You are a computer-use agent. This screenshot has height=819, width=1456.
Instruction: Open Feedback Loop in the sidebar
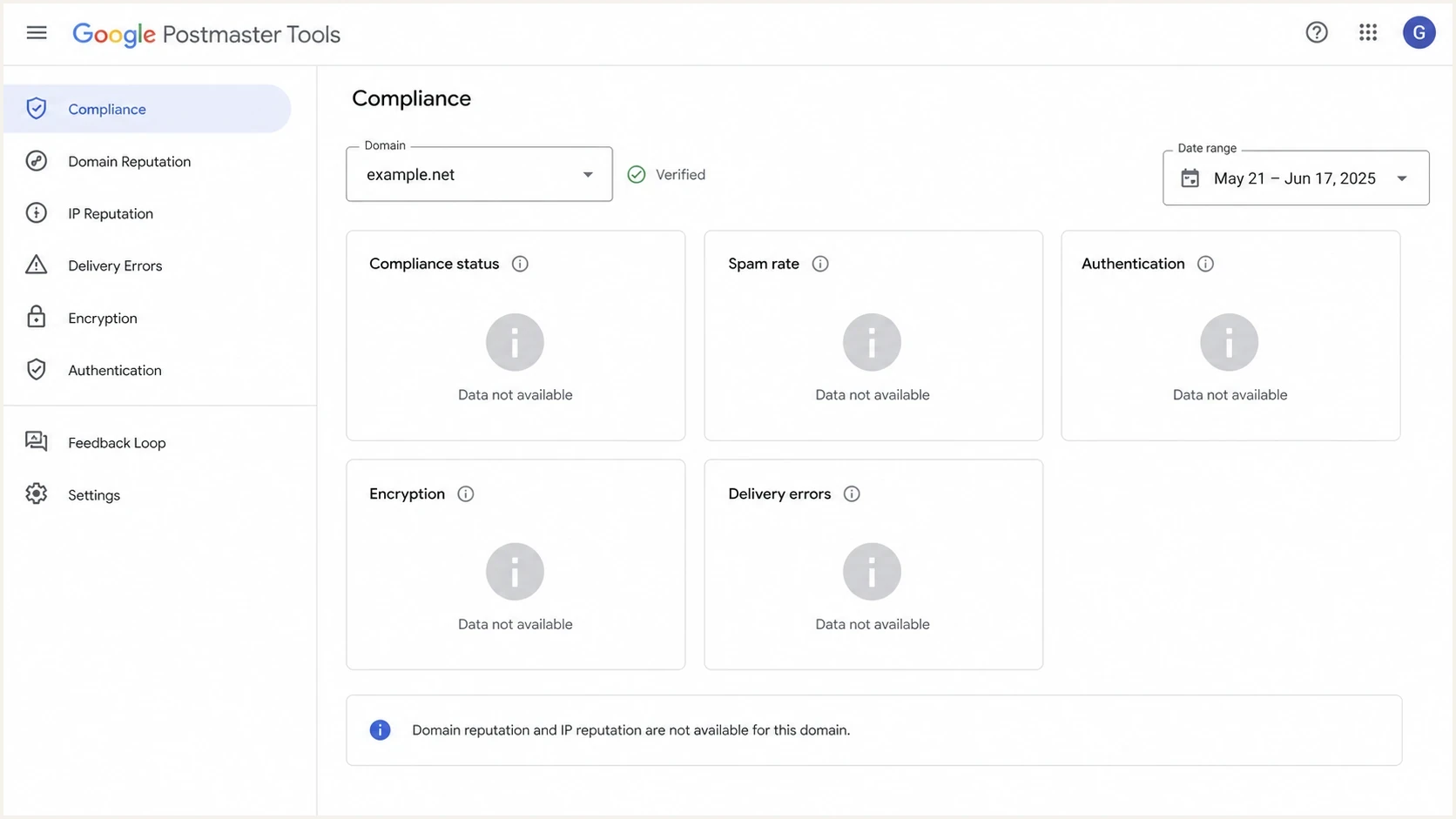click(147, 442)
